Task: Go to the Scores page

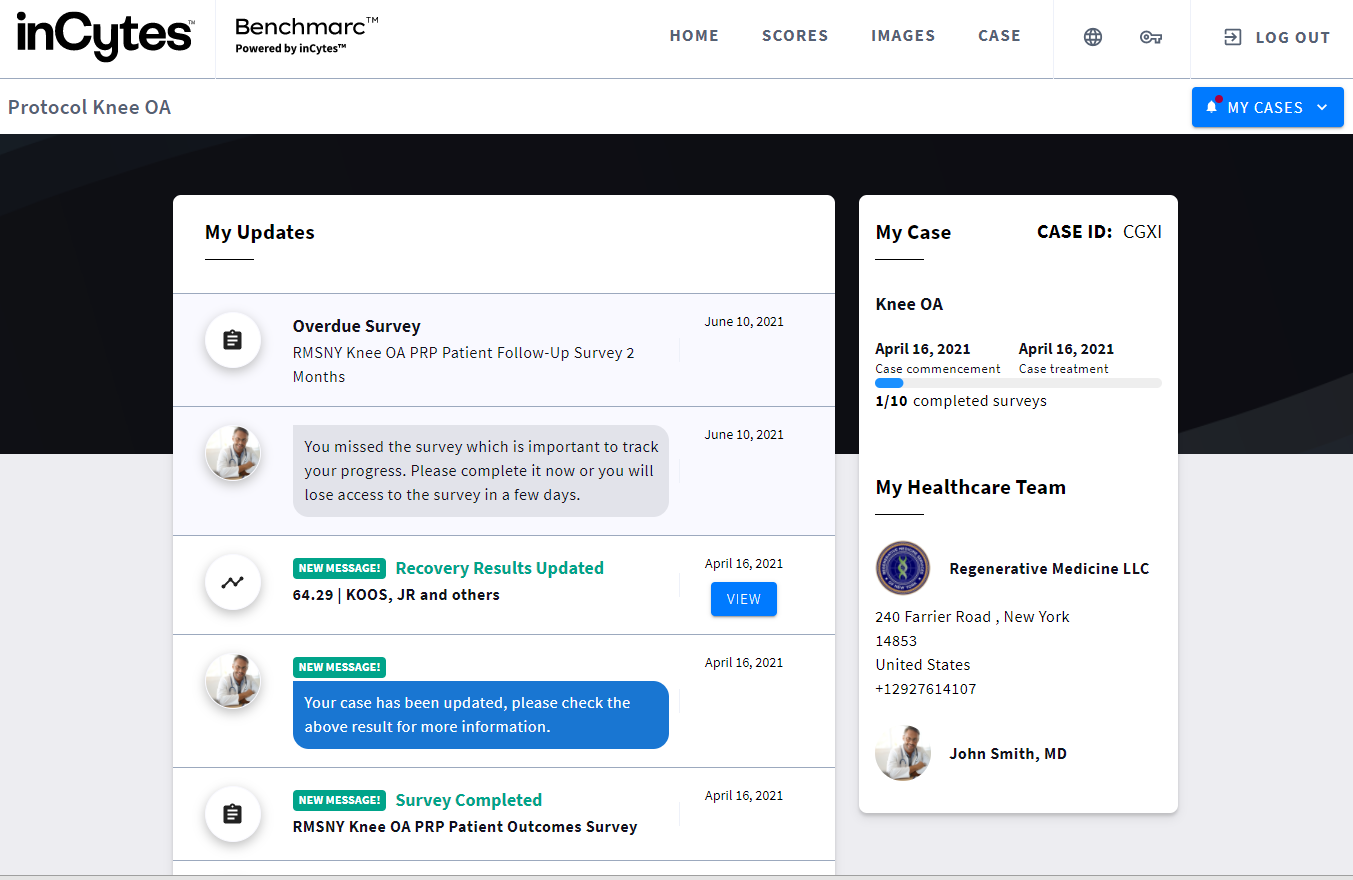Action: (795, 36)
